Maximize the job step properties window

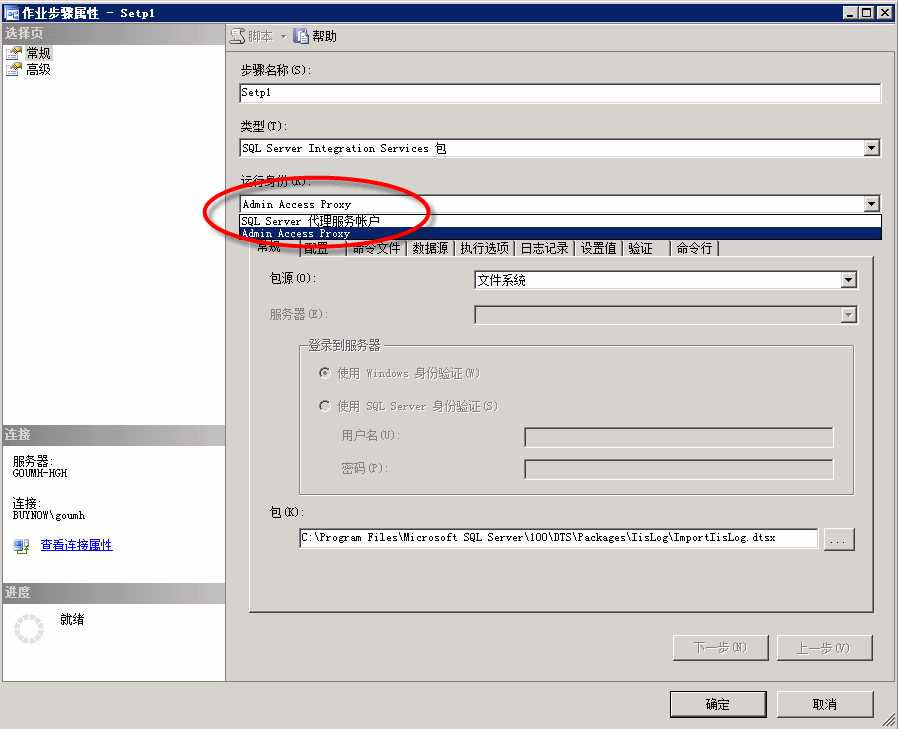pos(867,13)
